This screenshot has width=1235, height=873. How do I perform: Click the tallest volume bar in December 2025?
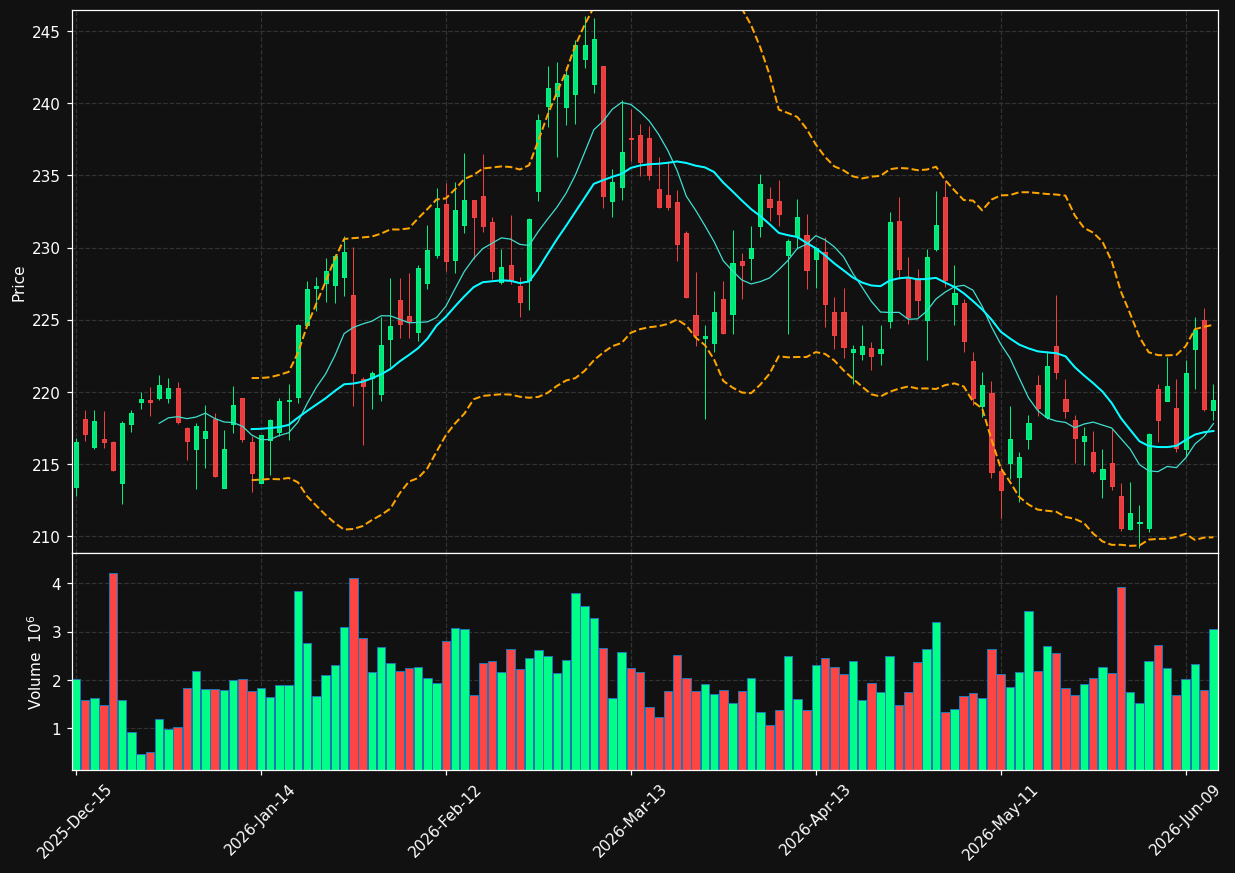(x=113, y=672)
